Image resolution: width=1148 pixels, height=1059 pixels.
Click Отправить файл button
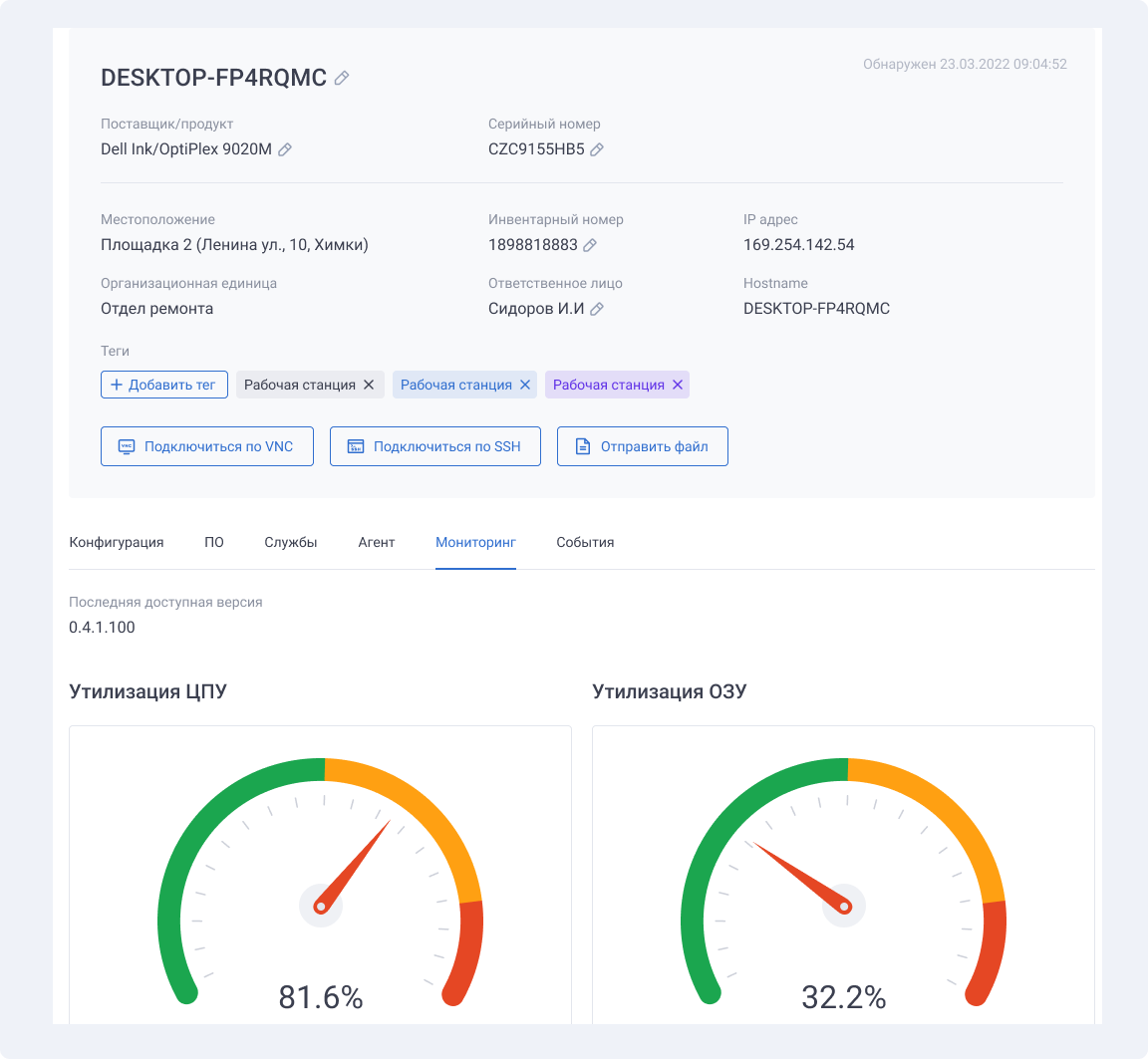pos(642,446)
